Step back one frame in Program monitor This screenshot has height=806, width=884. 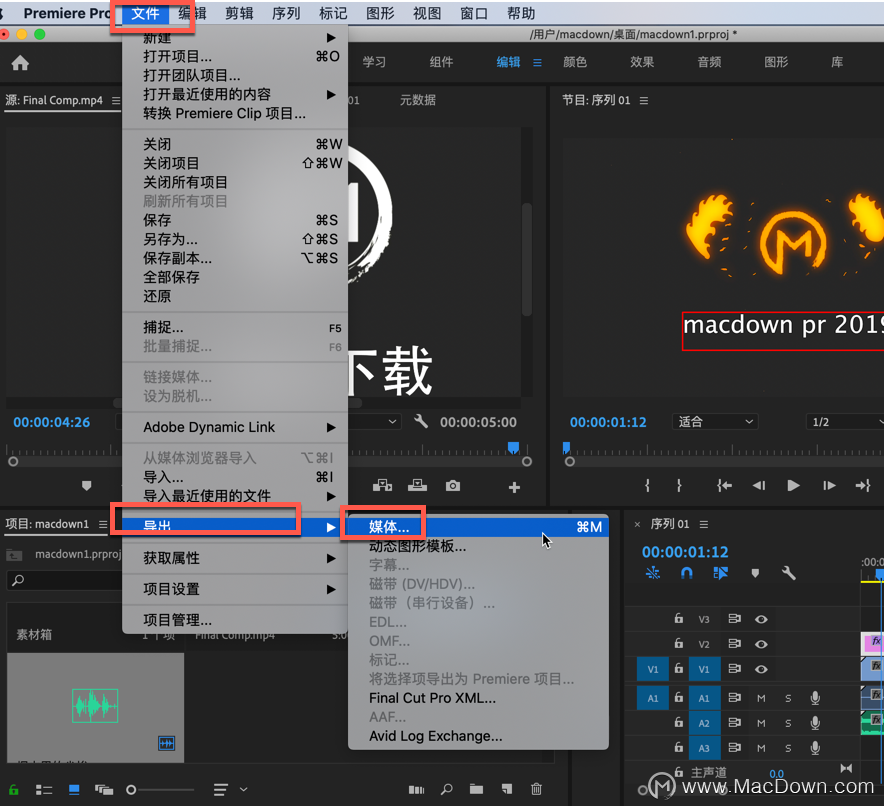(759, 485)
